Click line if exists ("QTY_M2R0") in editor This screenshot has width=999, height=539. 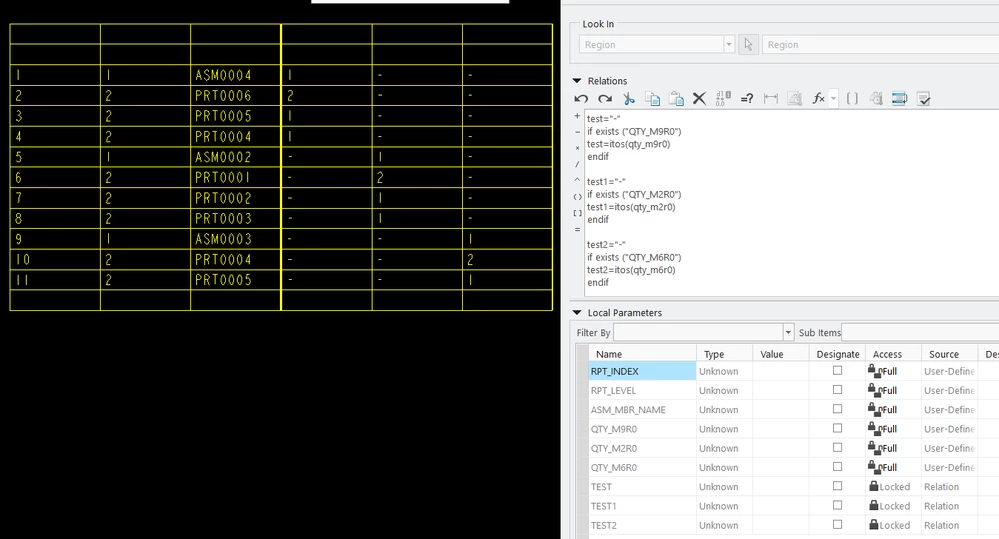(x=634, y=194)
